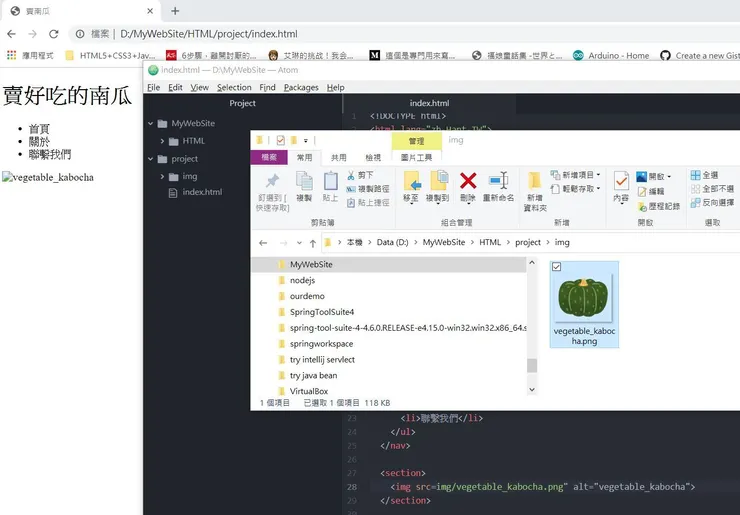
Task: Expand the HTML folder in Atom tree
Action: coord(162,141)
